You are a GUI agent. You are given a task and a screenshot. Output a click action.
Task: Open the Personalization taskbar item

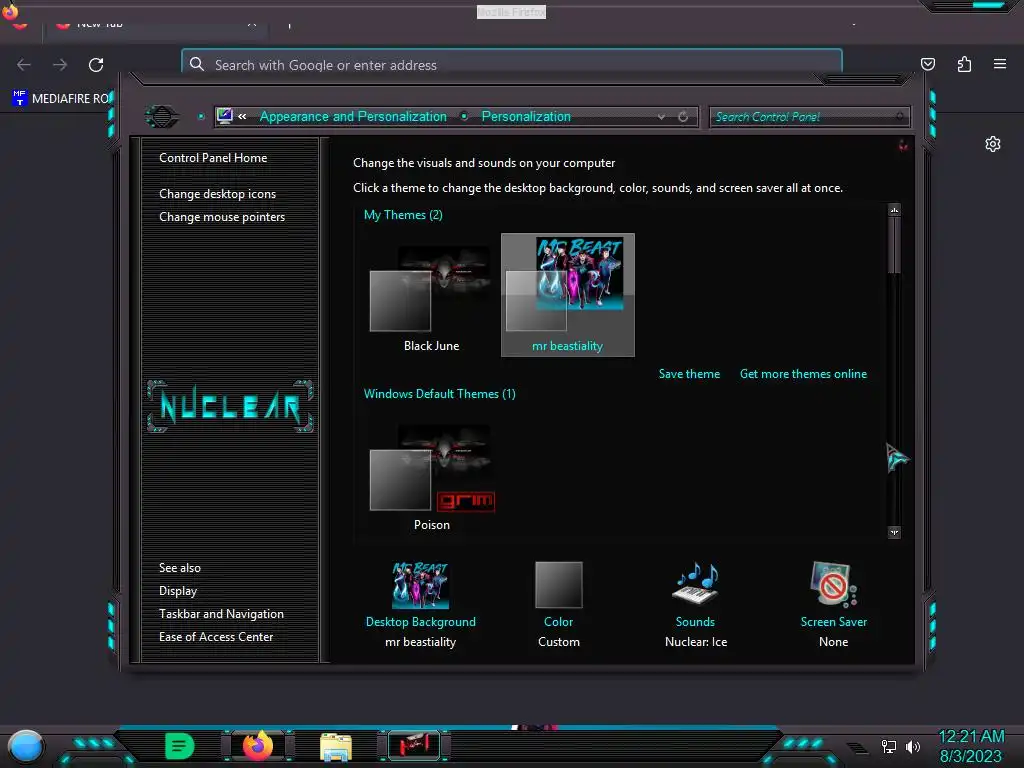(x=414, y=746)
